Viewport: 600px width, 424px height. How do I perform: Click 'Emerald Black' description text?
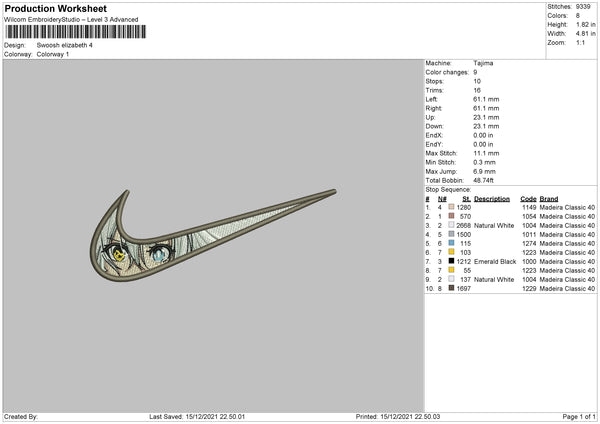pyautogui.click(x=495, y=261)
